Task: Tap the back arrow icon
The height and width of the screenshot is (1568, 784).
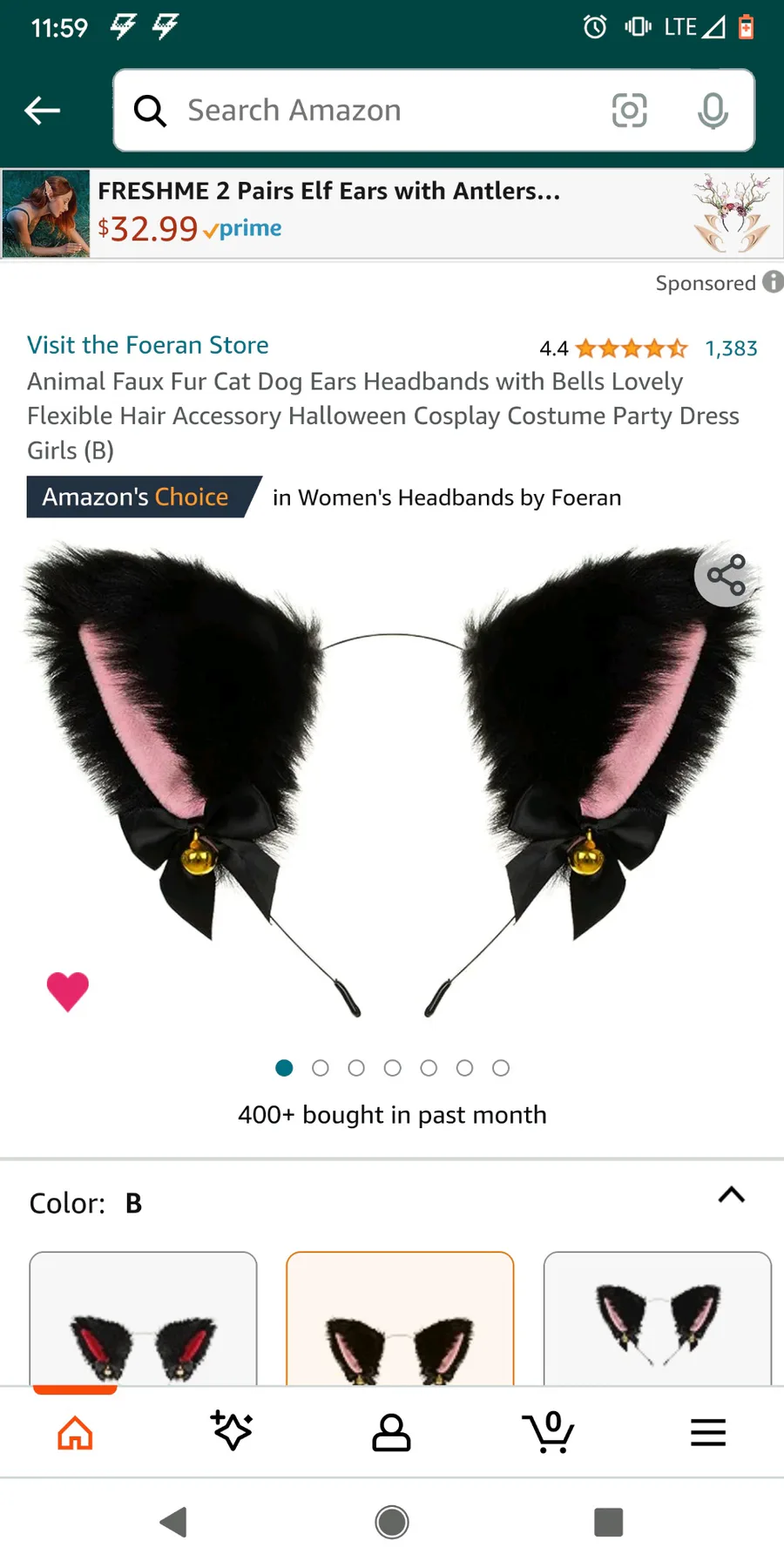Action: click(x=42, y=111)
